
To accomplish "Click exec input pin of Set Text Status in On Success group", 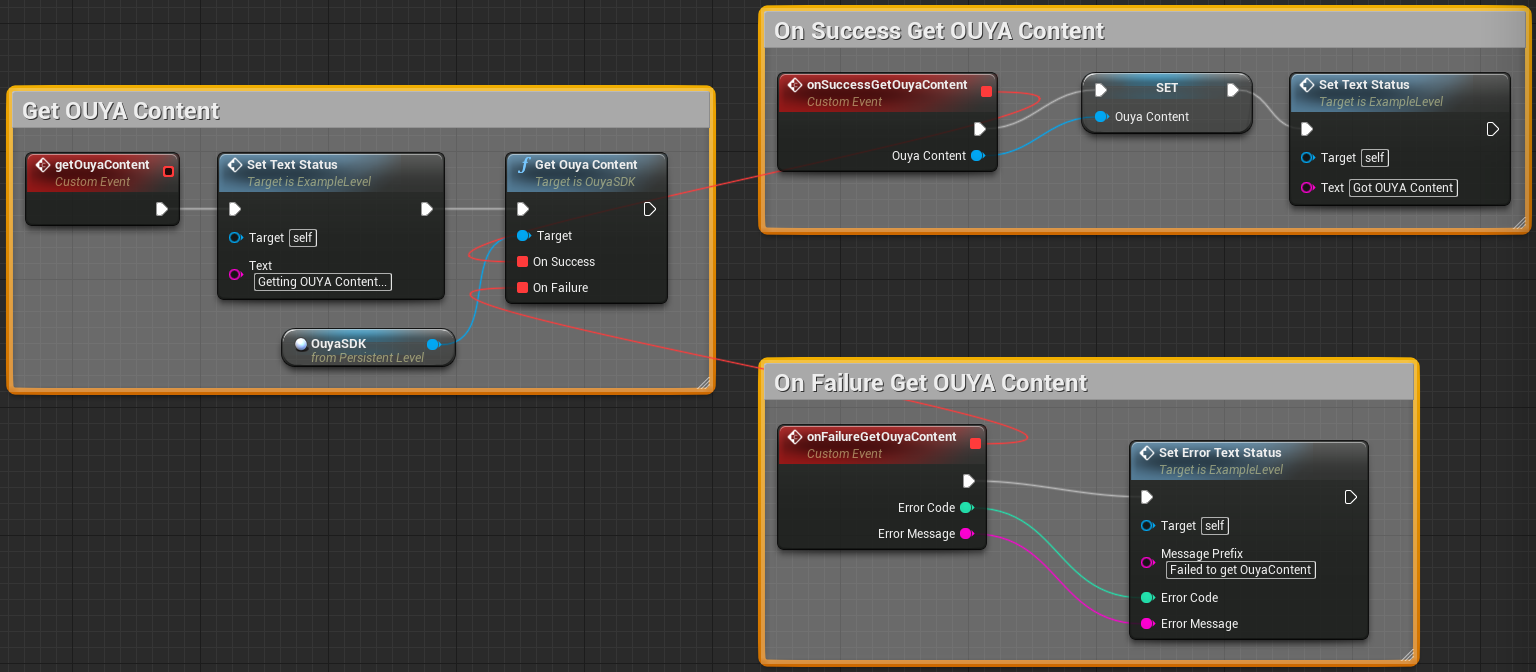I will [1306, 129].
